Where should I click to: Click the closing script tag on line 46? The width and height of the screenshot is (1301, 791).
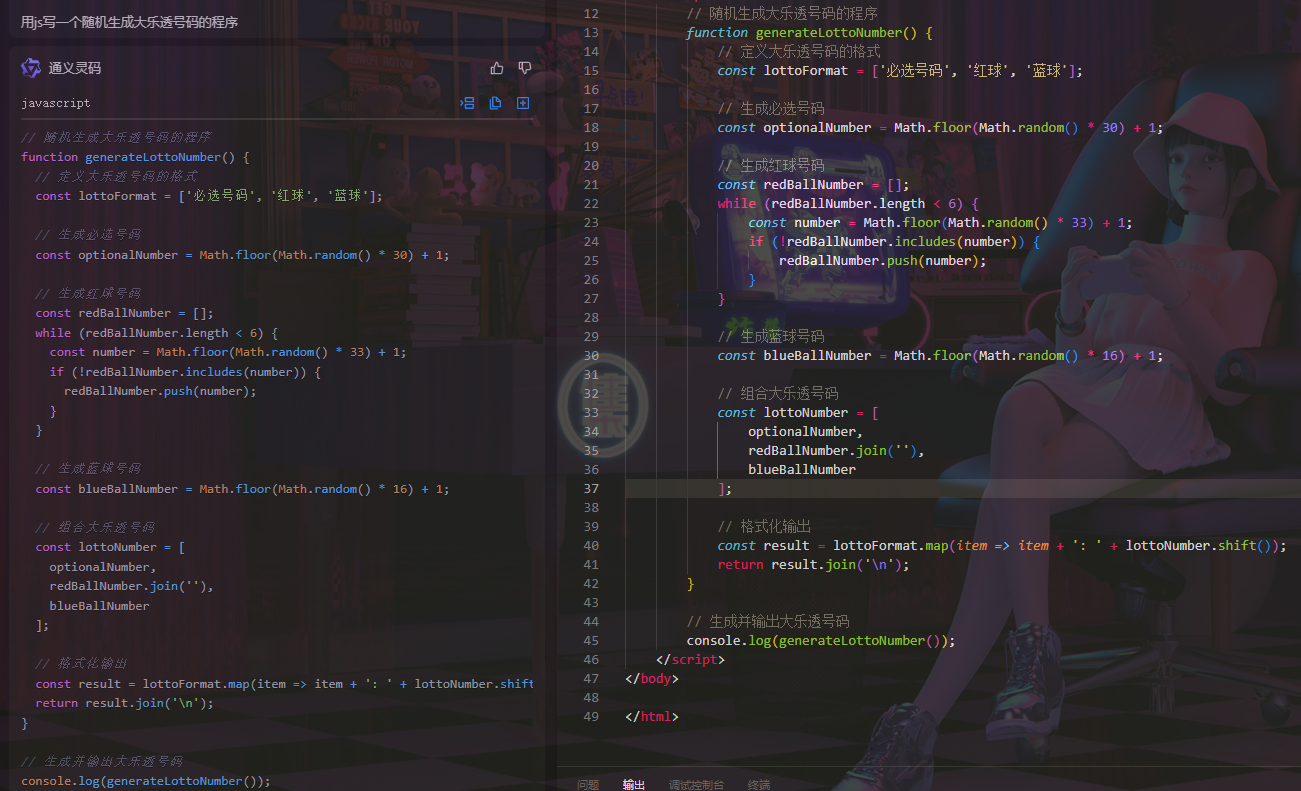(690, 659)
